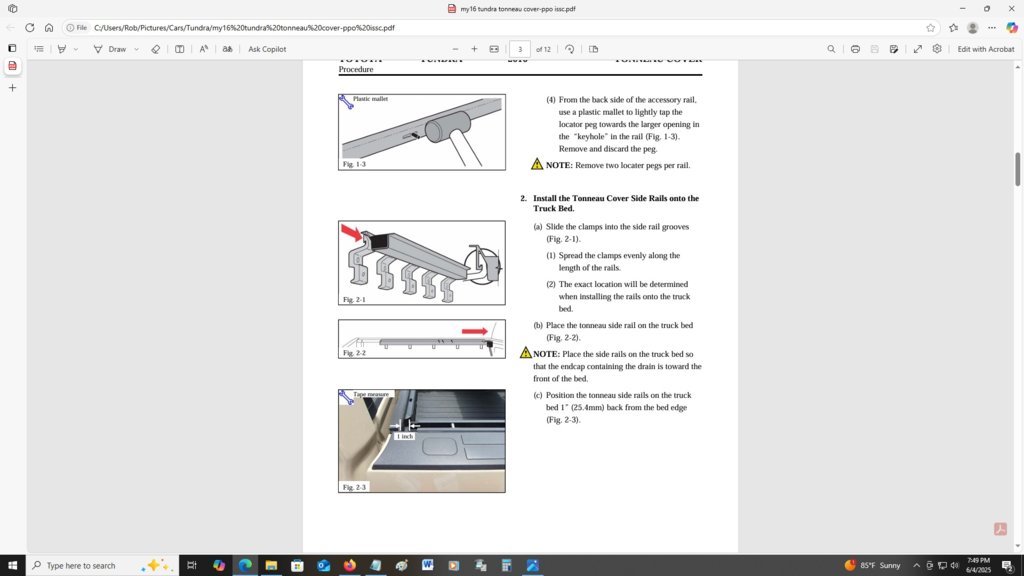Screen dimensions: 1024x576
Task: Open tab actions menu
Action: (12, 8)
